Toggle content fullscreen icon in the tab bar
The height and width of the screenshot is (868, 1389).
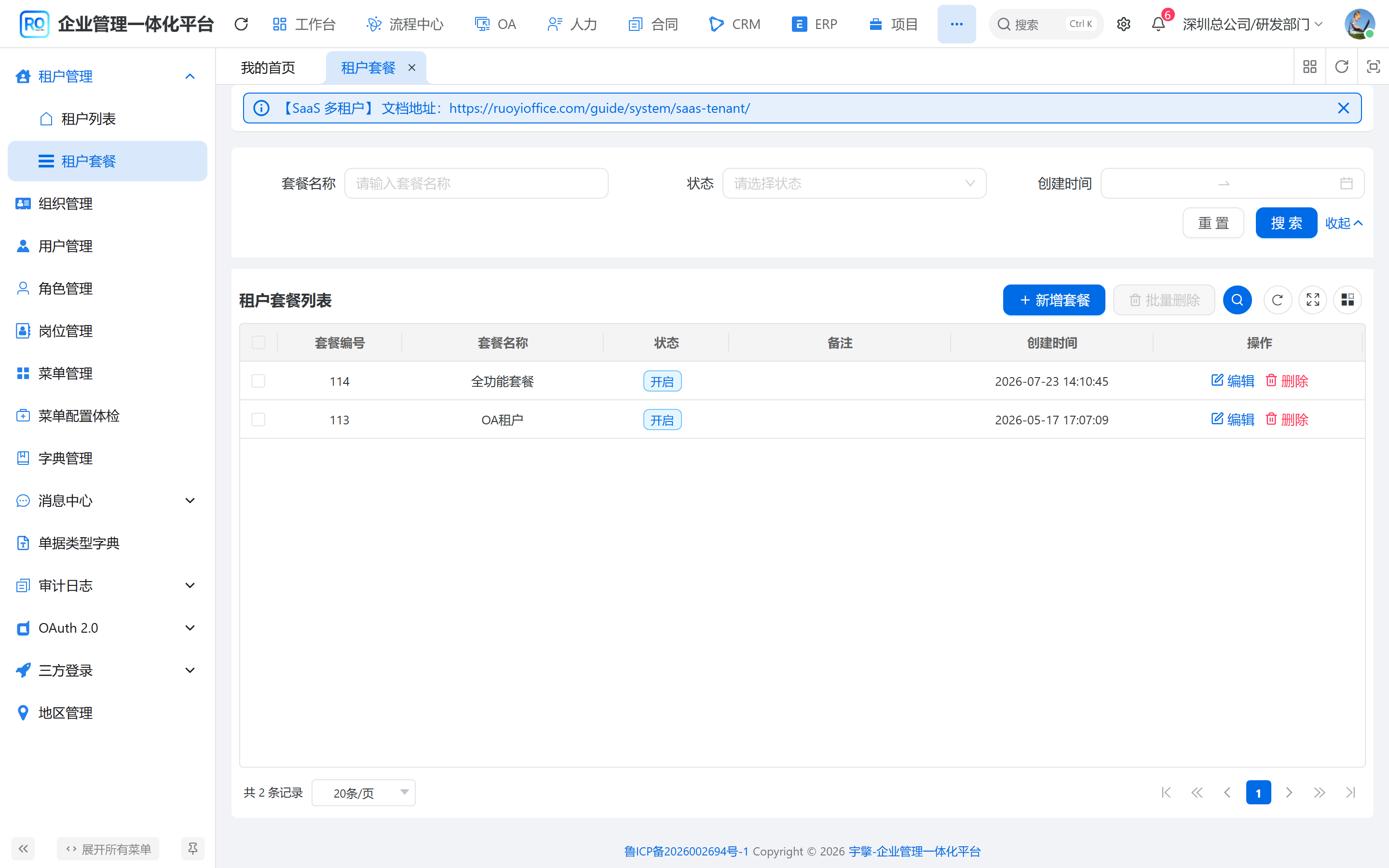pos(1373,67)
